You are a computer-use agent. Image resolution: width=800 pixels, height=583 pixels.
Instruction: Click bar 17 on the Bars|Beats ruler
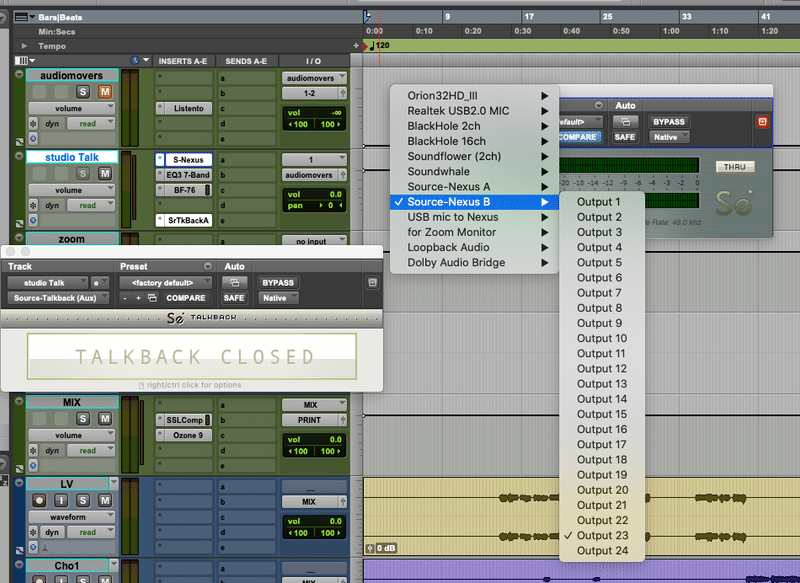(x=529, y=17)
